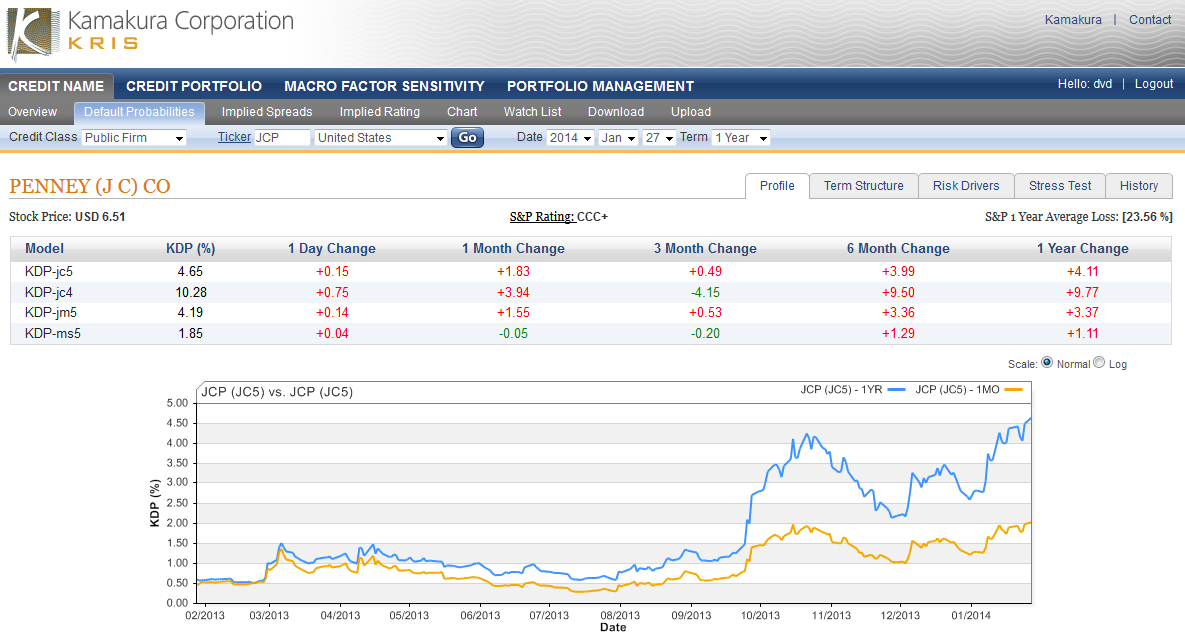Image resolution: width=1185 pixels, height=638 pixels.
Task: Click the -0.05 one month change value
Action: [x=513, y=333]
